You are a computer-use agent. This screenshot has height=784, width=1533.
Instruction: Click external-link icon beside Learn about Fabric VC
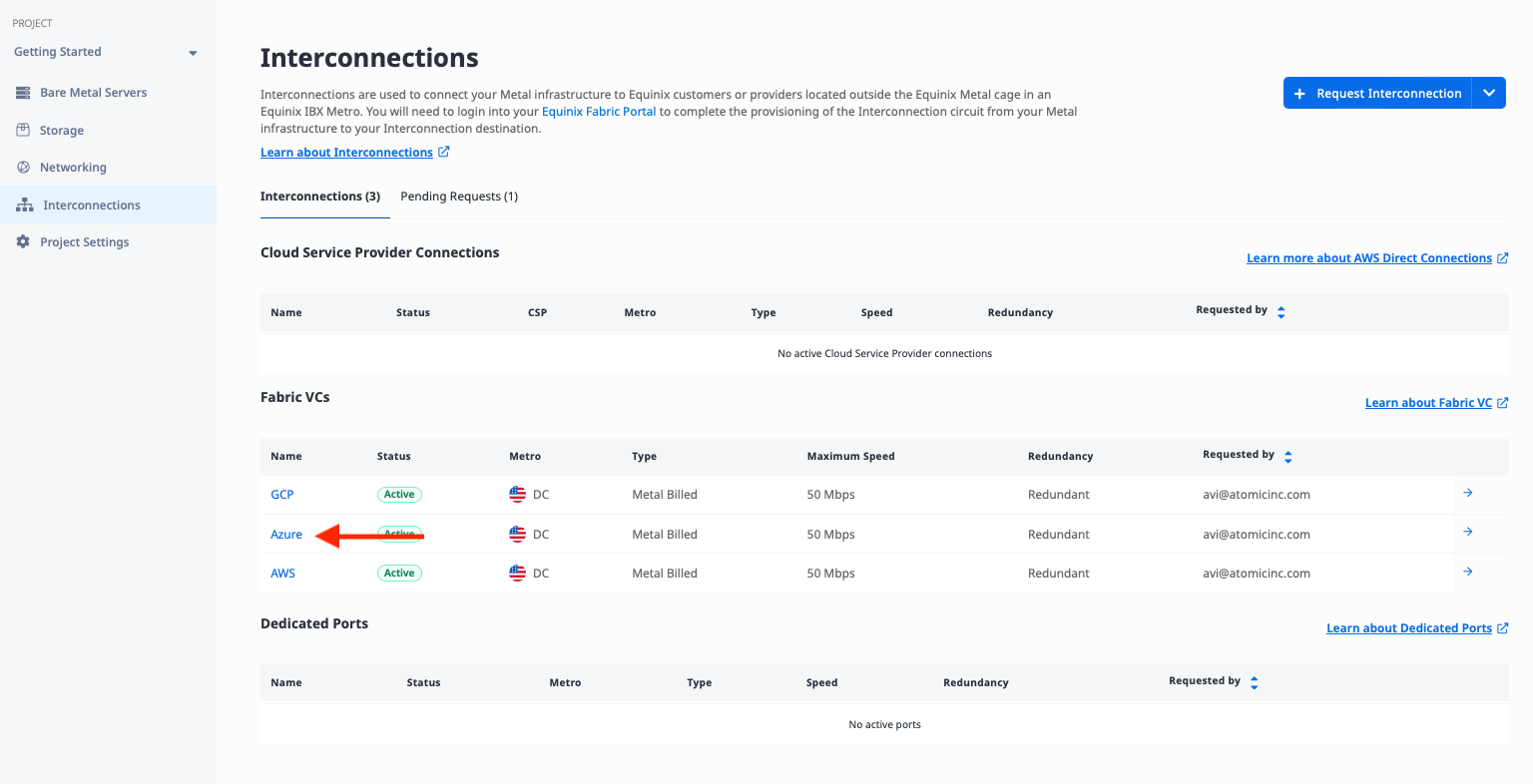[x=1503, y=403]
